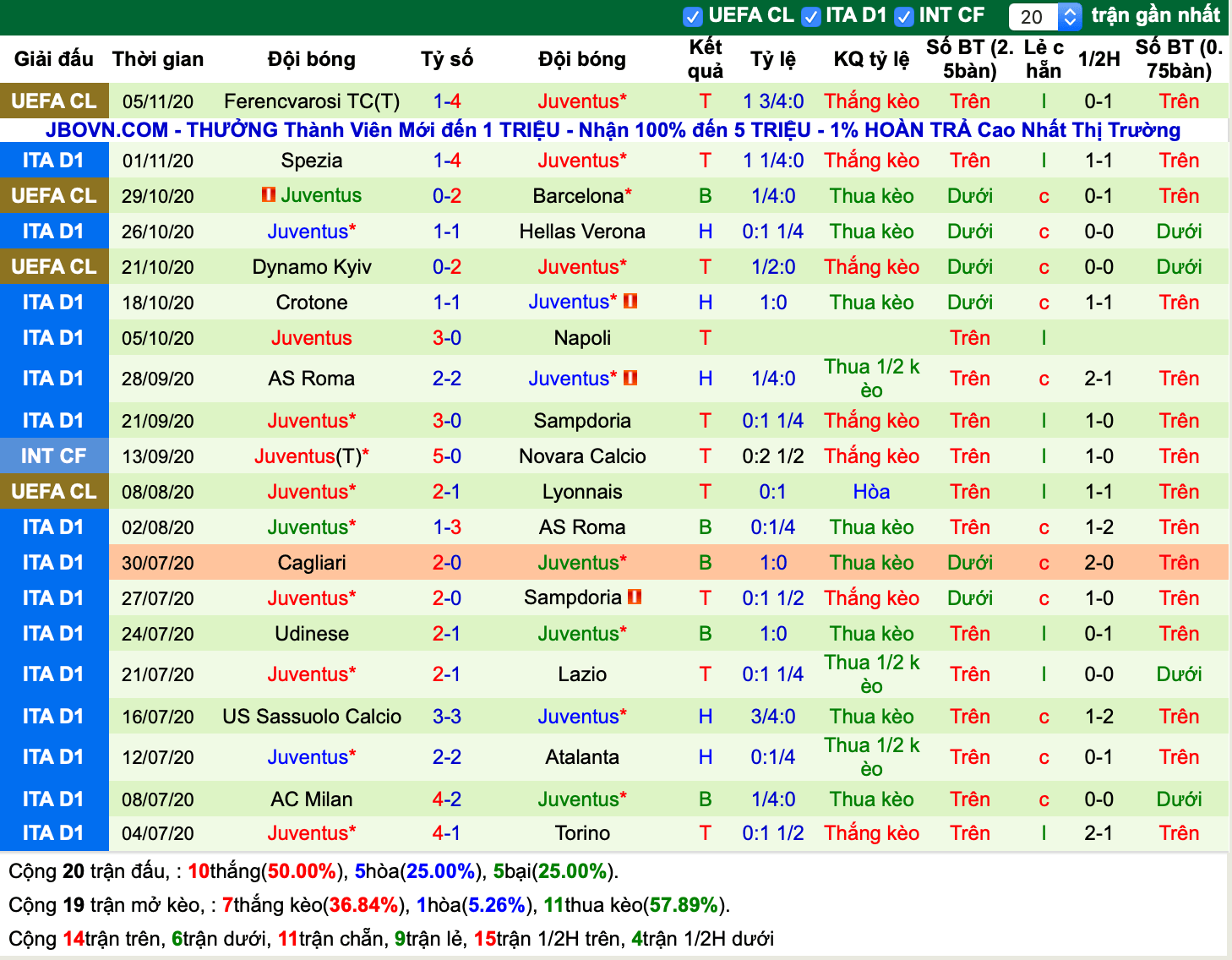Select the Lazio team name
Viewport: 1232px width, 960px height.
point(582,674)
